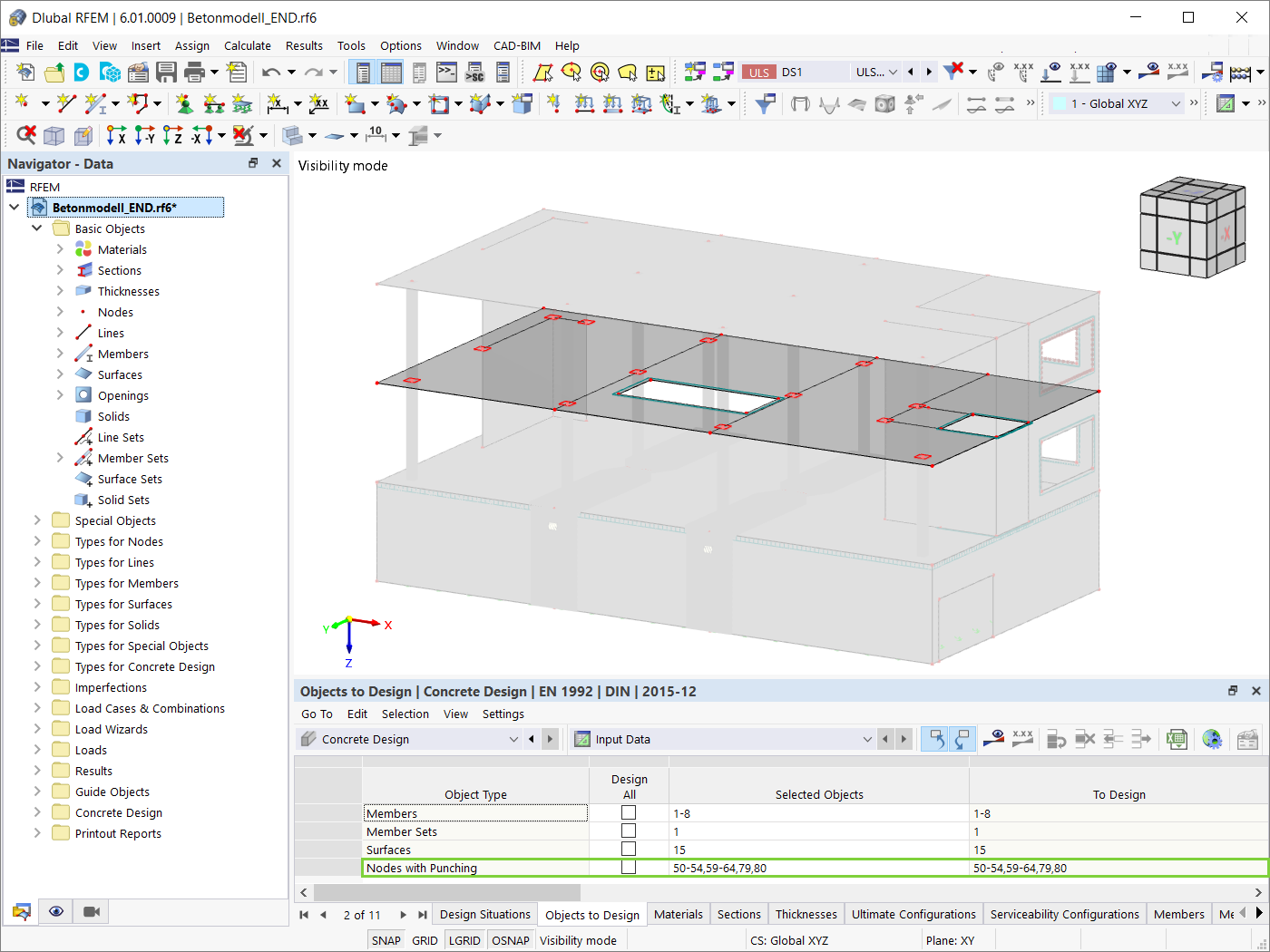This screenshot has width=1270, height=952.
Task: Enable Design All for Nodes with Punching
Action: [x=629, y=867]
